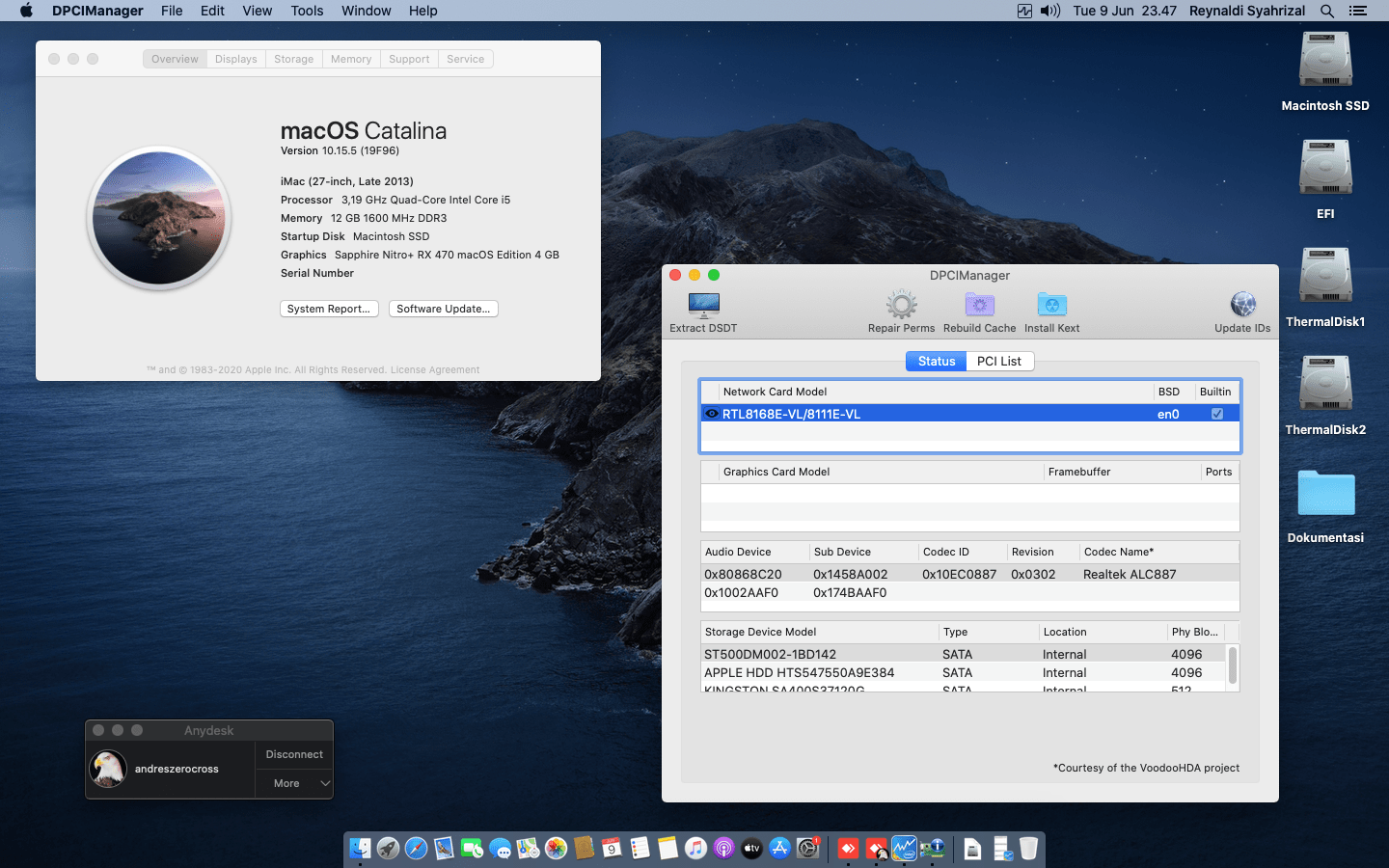Open the App Store from the Dock
The height and width of the screenshot is (868, 1389).
click(x=779, y=849)
